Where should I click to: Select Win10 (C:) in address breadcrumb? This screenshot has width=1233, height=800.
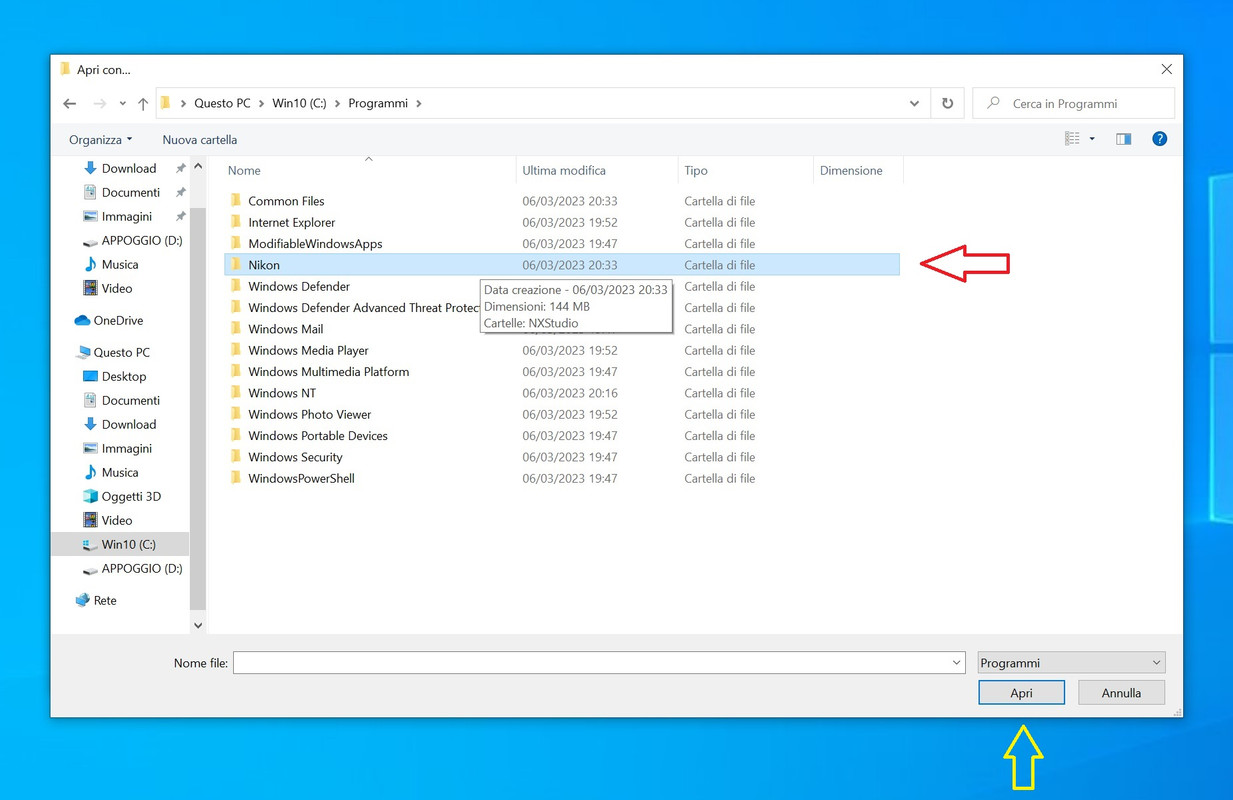pyautogui.click(x=299, y=104)
